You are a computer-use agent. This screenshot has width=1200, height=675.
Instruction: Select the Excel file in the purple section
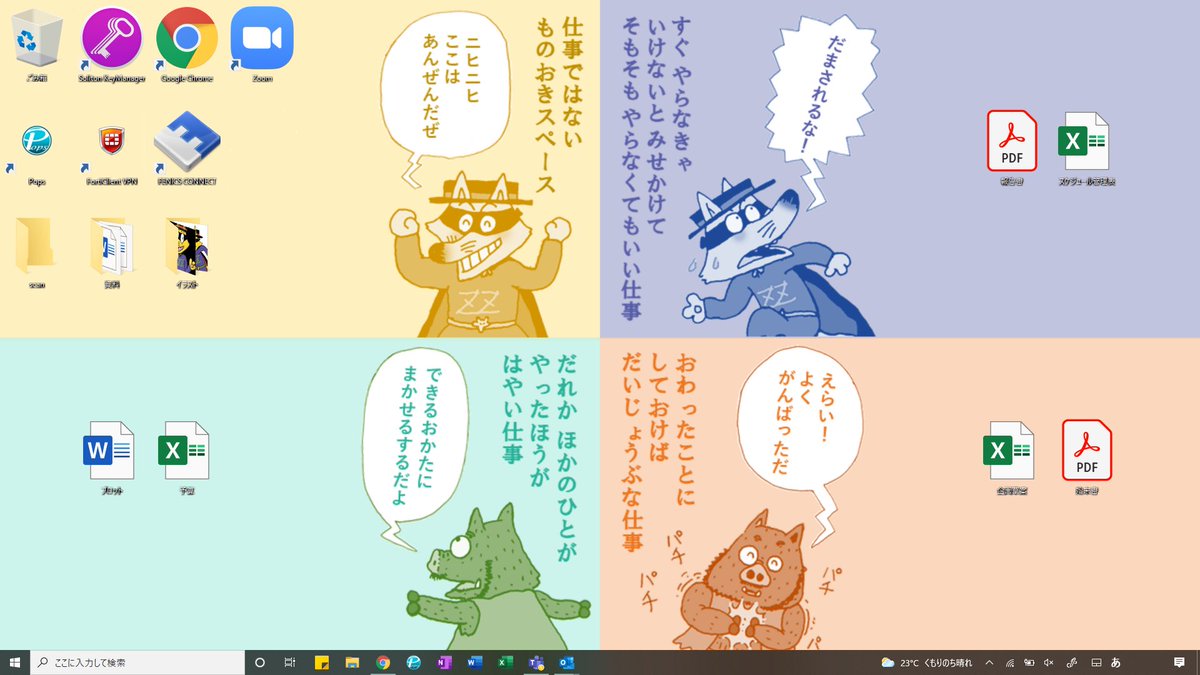click(x=1086, y=148)
